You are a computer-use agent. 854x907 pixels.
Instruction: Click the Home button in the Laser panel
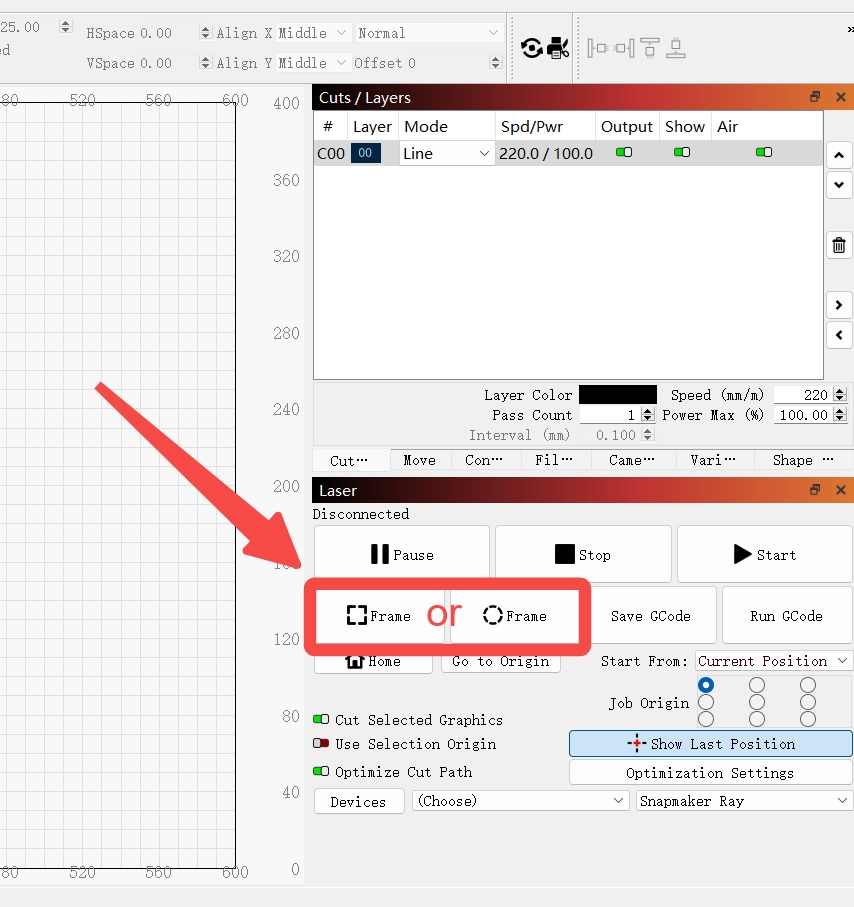click(x=373, y=662)
